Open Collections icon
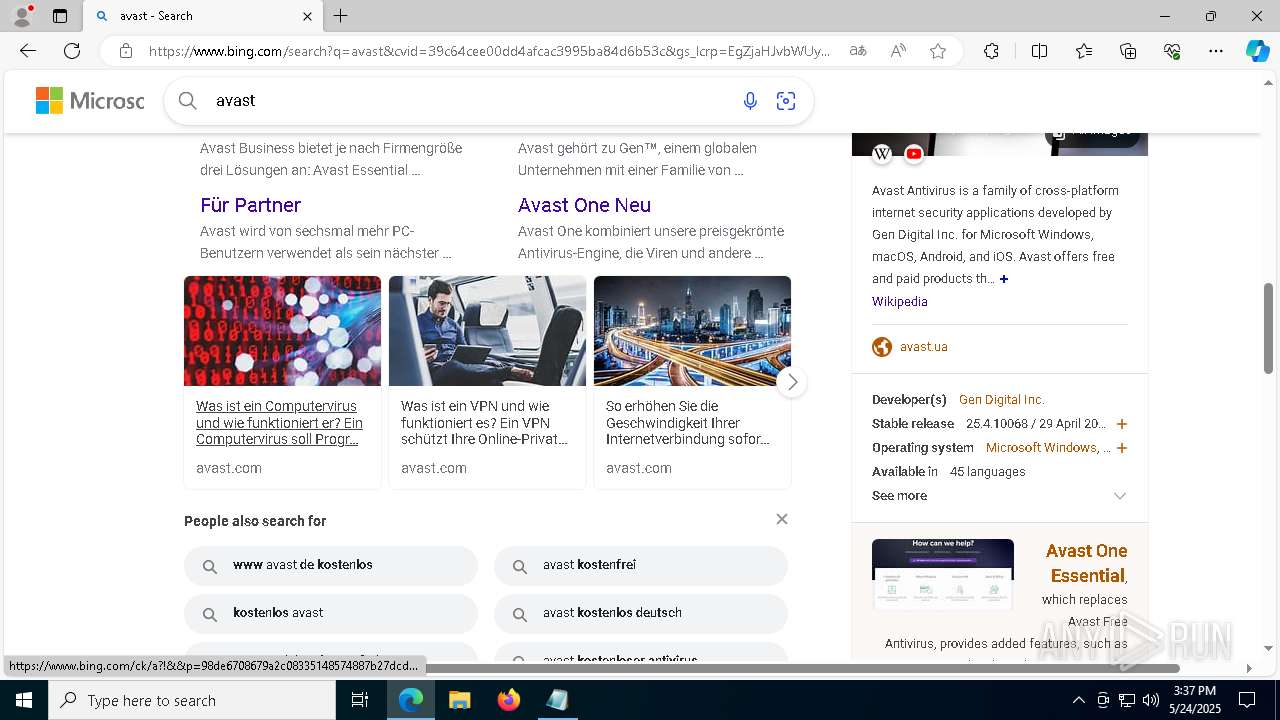The height and width of the screenshot is (720, 1280). 1128,51
